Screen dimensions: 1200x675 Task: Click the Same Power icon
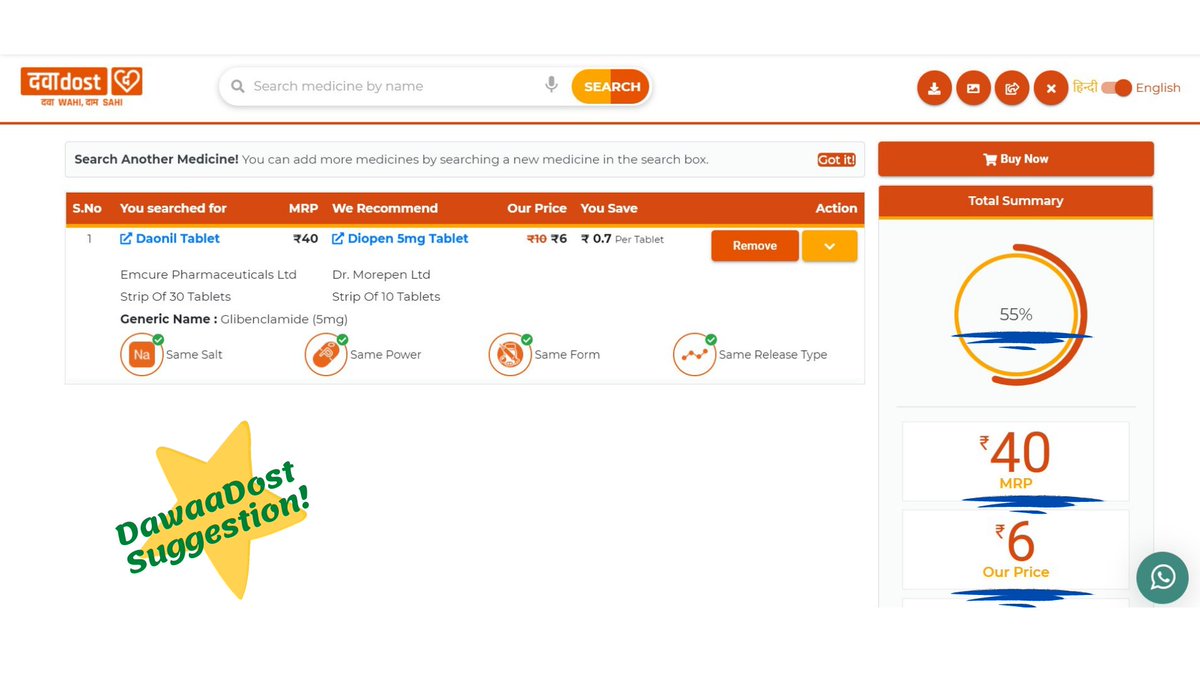pyautogui.click(x=325, y=355)
